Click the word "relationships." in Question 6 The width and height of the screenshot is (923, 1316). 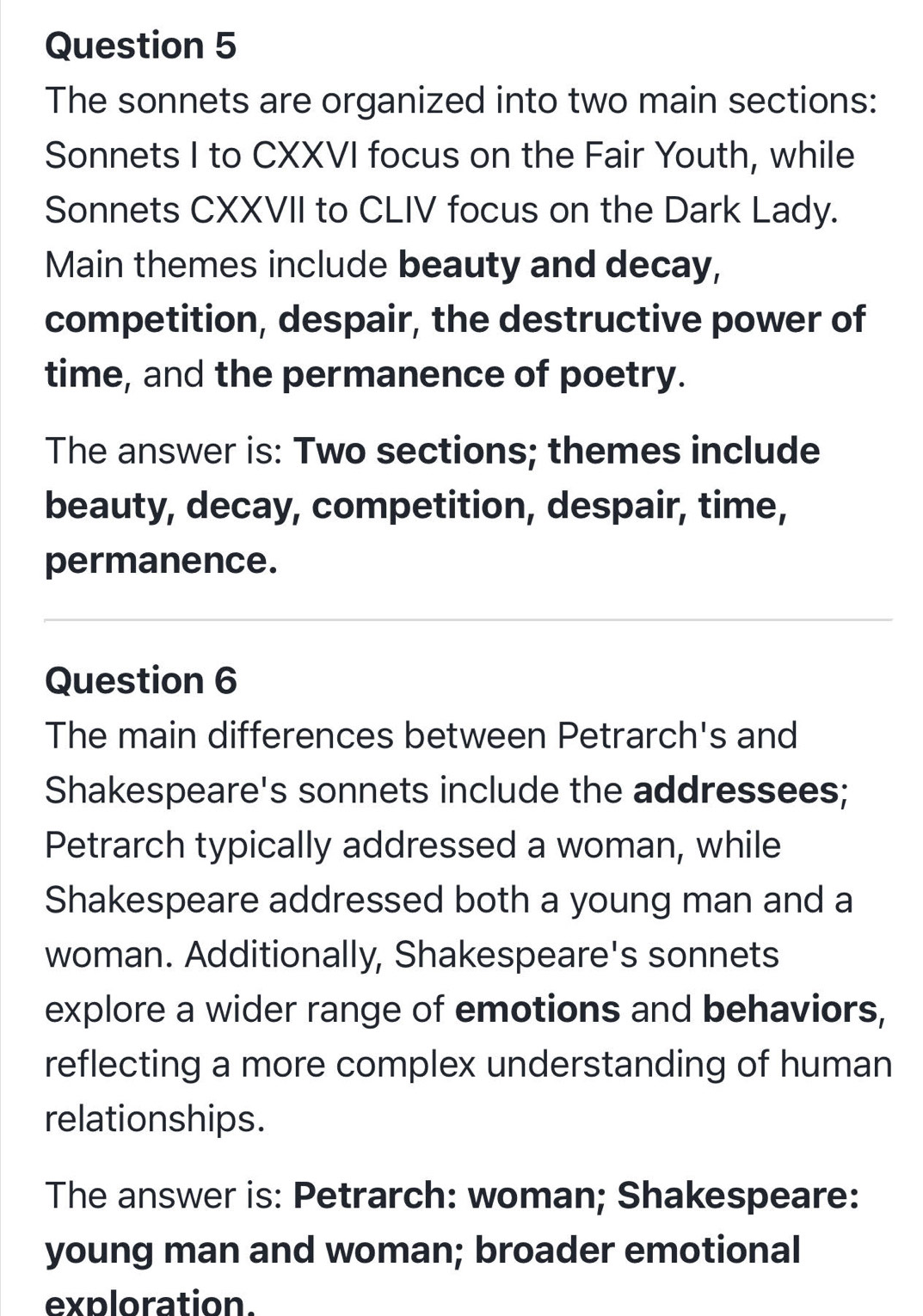[x=155, y=1118]
